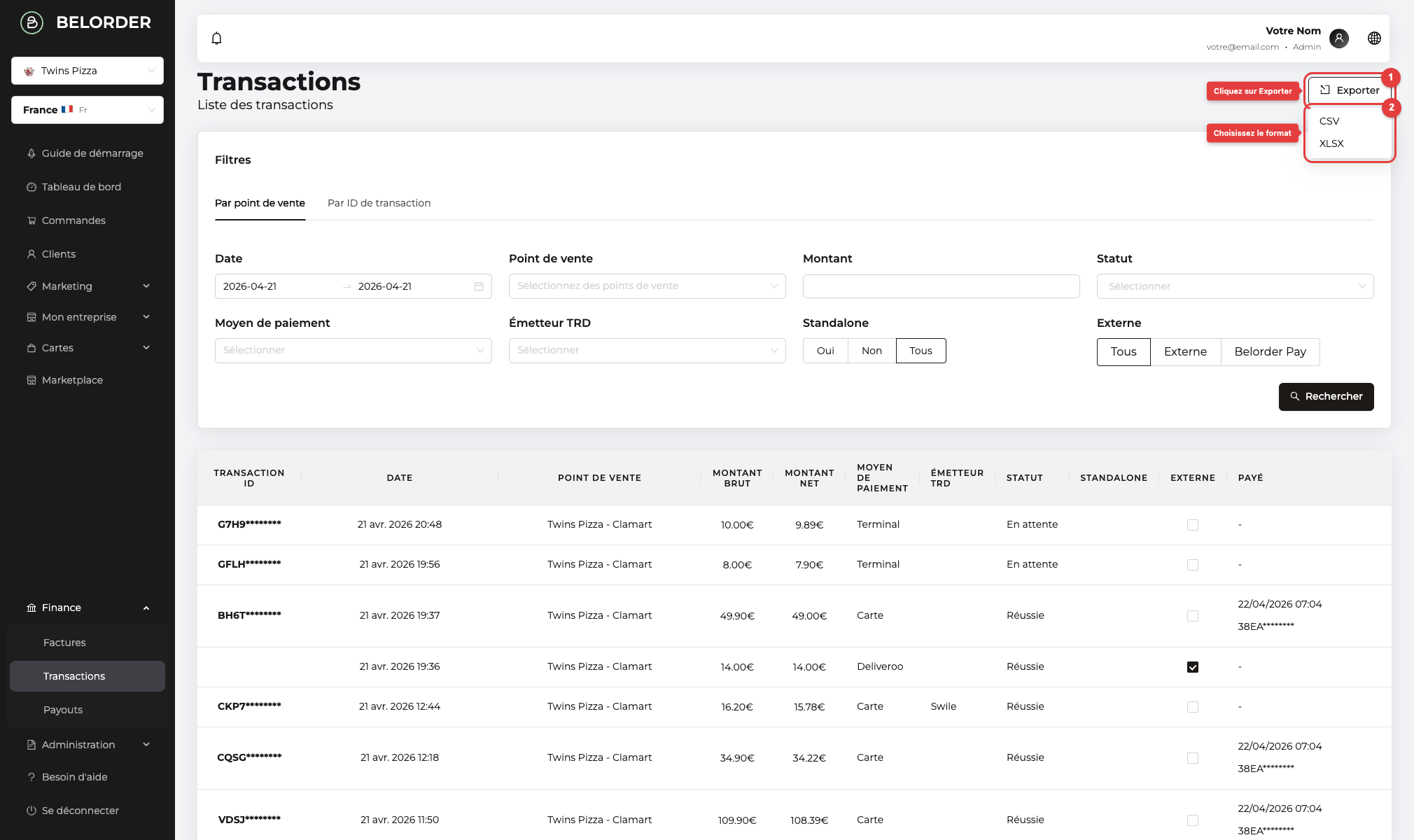The height and width of the screenshot is (840, 1414).
Task: Toggle Externe checkbox for transaction CKP7
Action: pos(1193,707)
